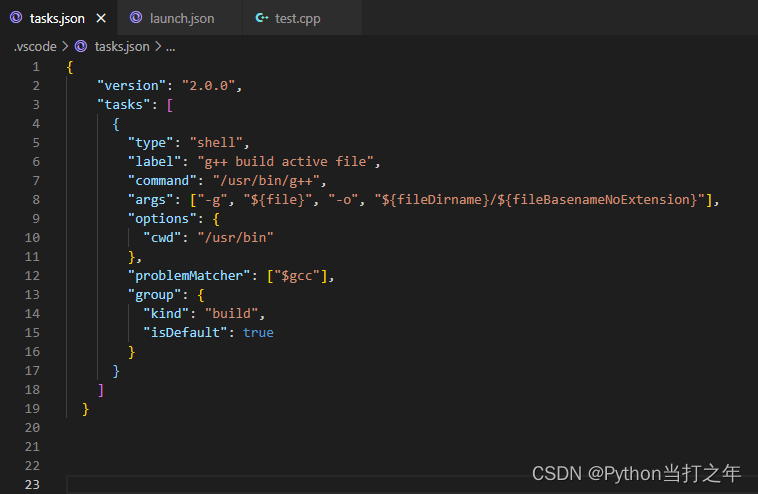Image resolution: width=758 pixels, height=494 pixels.
Task: Click the "kind" key
Action: pyautogui.click(x=166, y=313)
